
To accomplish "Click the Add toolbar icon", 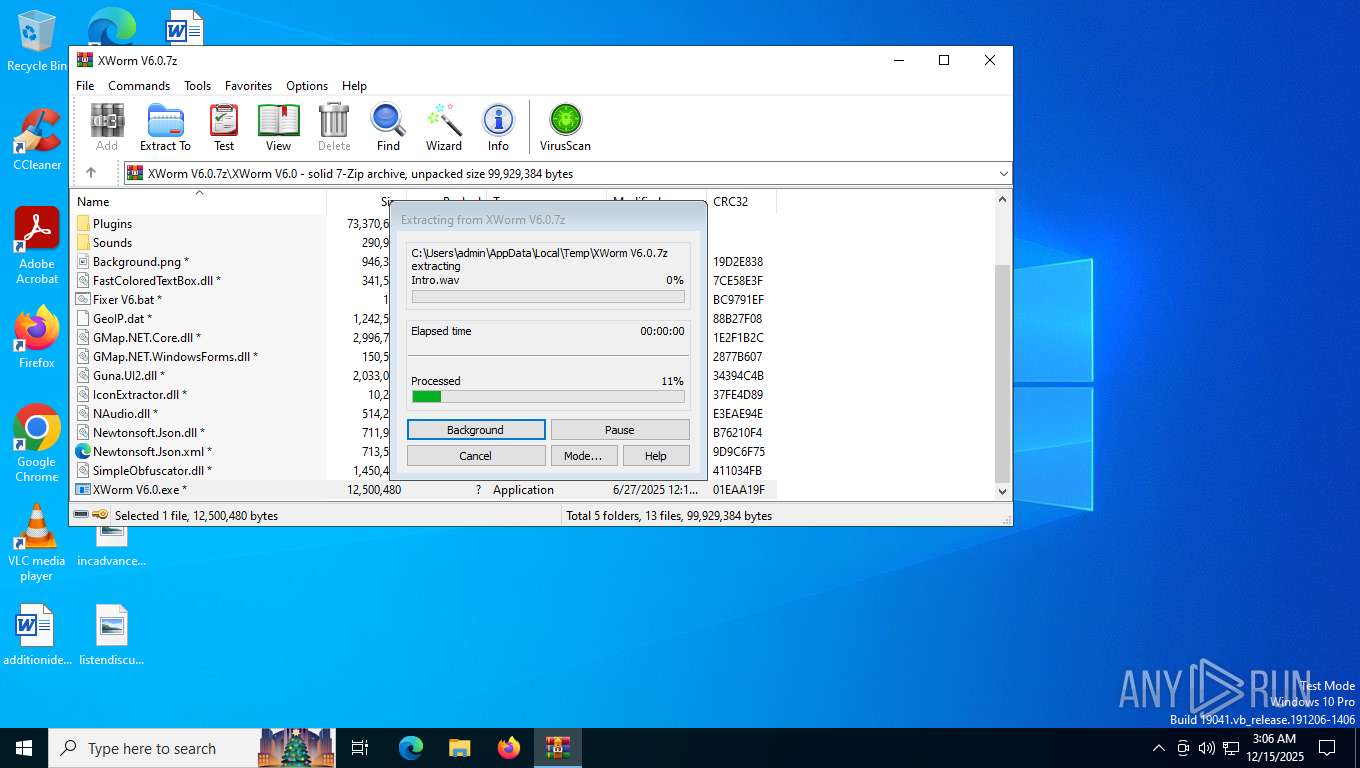I will coord(107,127).
